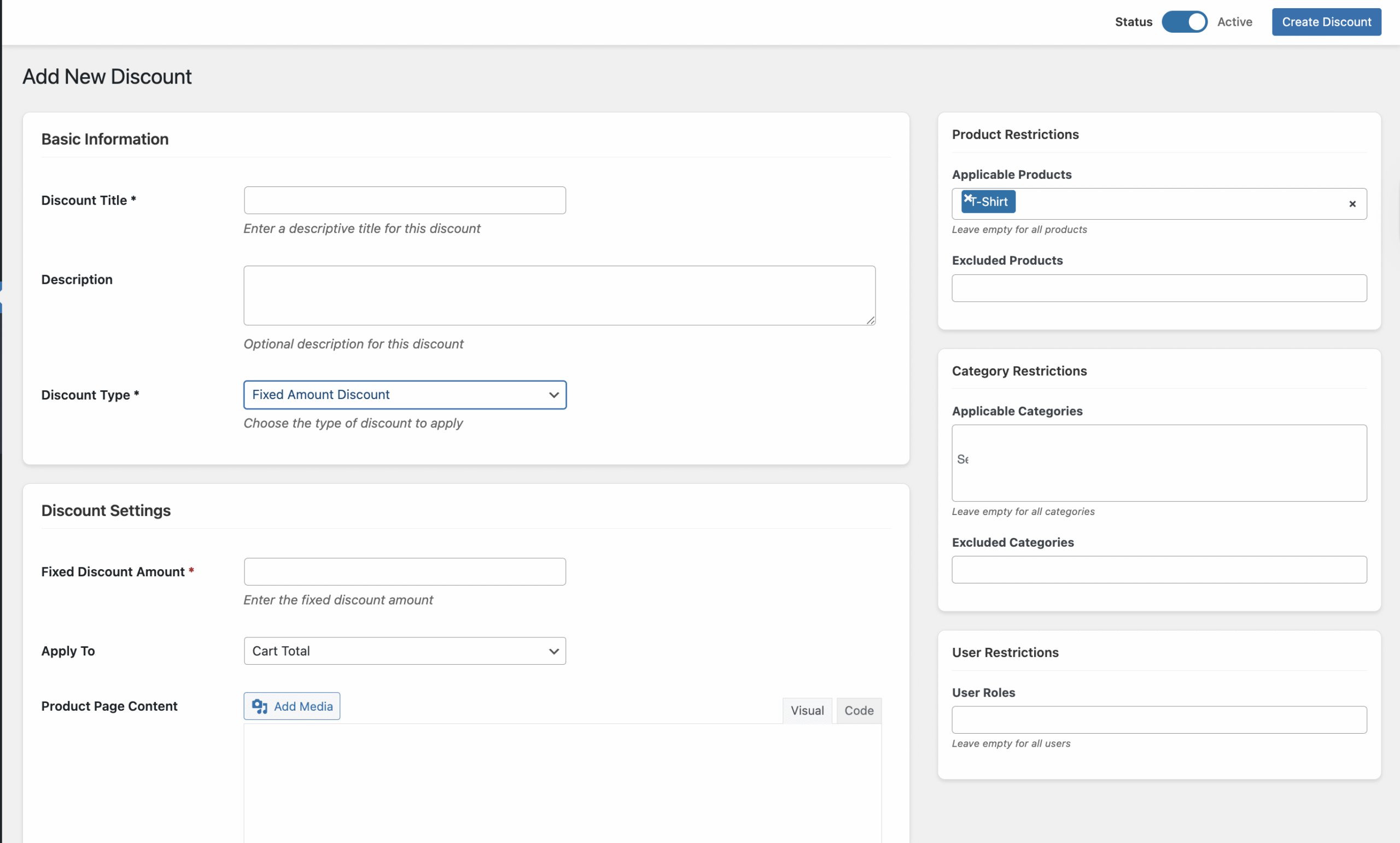Viewport: 1400px width, 843px height.
Task: Toggle the Status switch to inactive
Action: (1184, 22)
